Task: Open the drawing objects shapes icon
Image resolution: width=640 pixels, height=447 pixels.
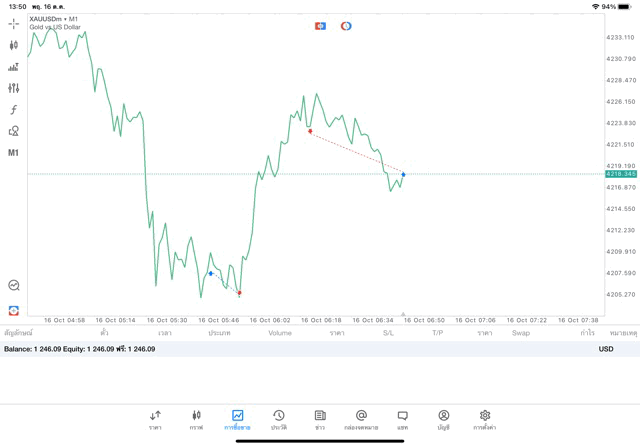Action: coord(13,131)
